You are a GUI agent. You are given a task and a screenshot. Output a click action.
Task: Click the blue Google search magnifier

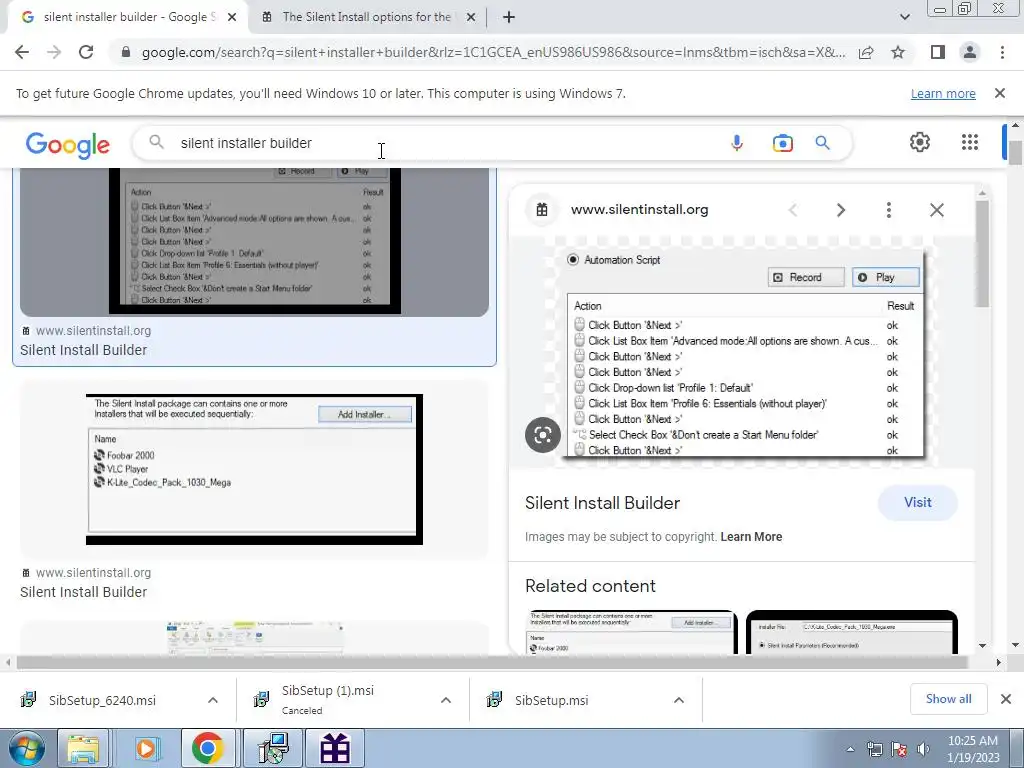pyautogui.click(x=822, y=143)
